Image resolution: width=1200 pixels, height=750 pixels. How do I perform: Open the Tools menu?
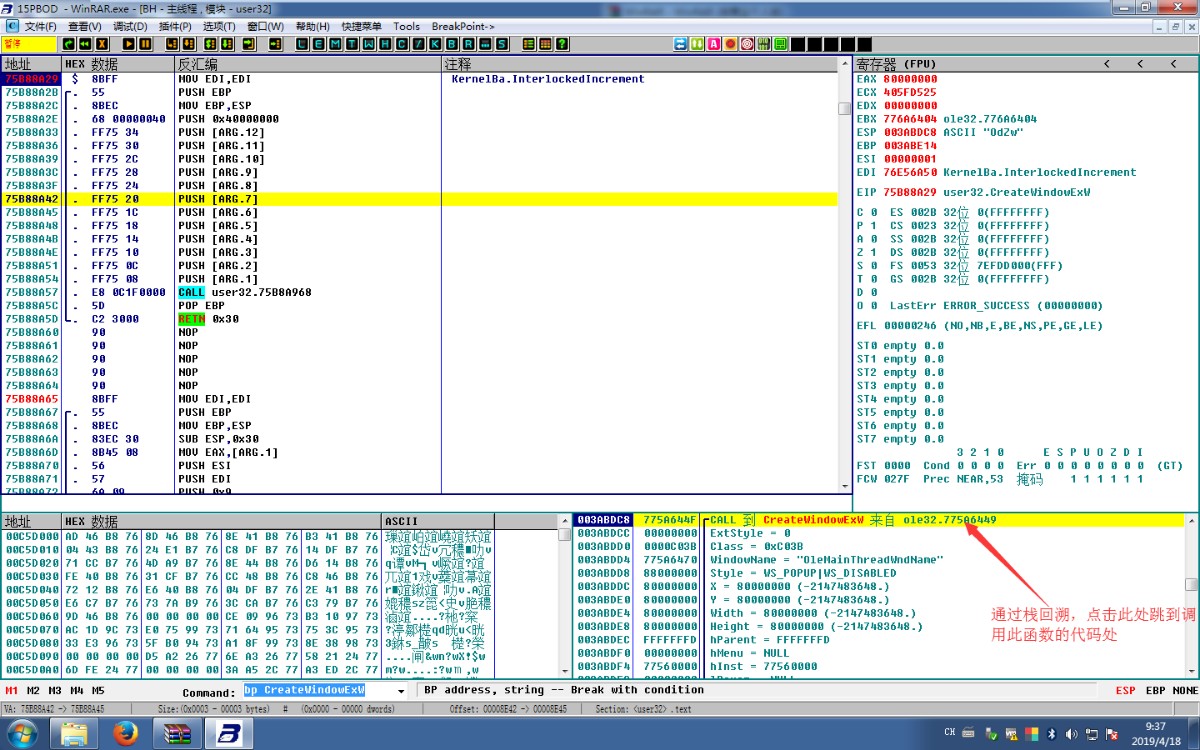pyautogui.click(x=407, y=26)
